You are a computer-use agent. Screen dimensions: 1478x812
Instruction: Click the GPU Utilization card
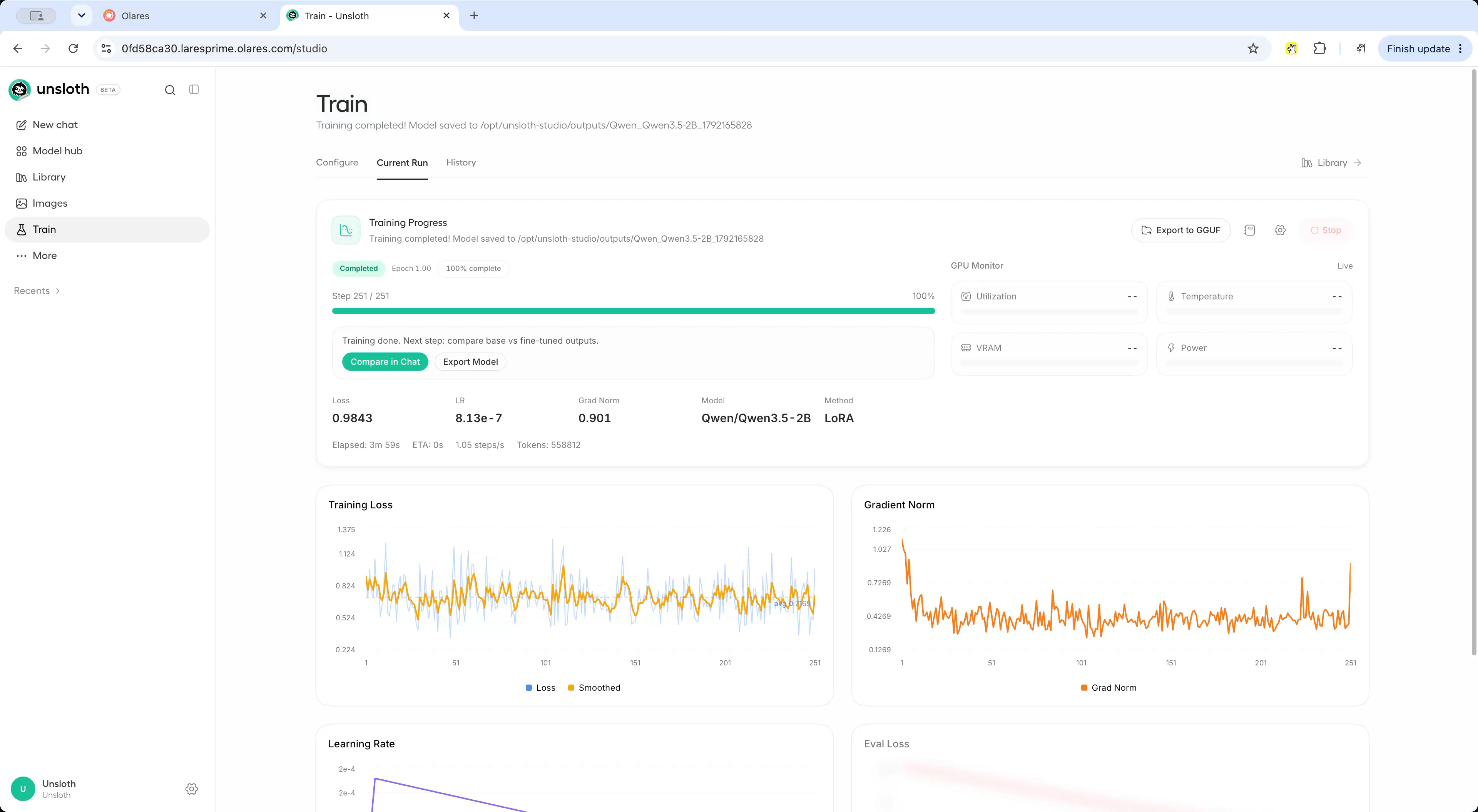(x=1049, y=302)
